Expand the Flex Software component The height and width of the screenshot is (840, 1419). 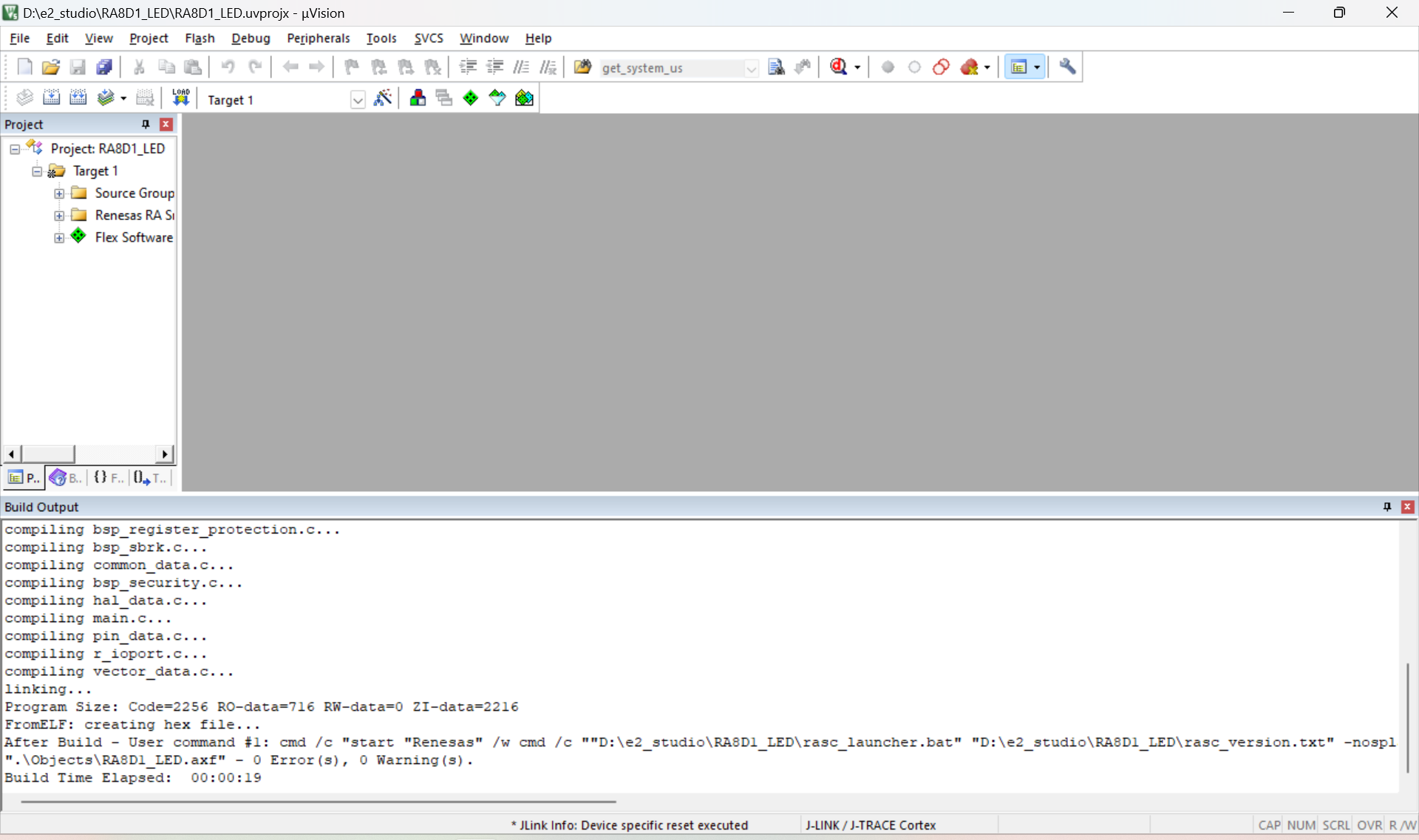(59, 238)
